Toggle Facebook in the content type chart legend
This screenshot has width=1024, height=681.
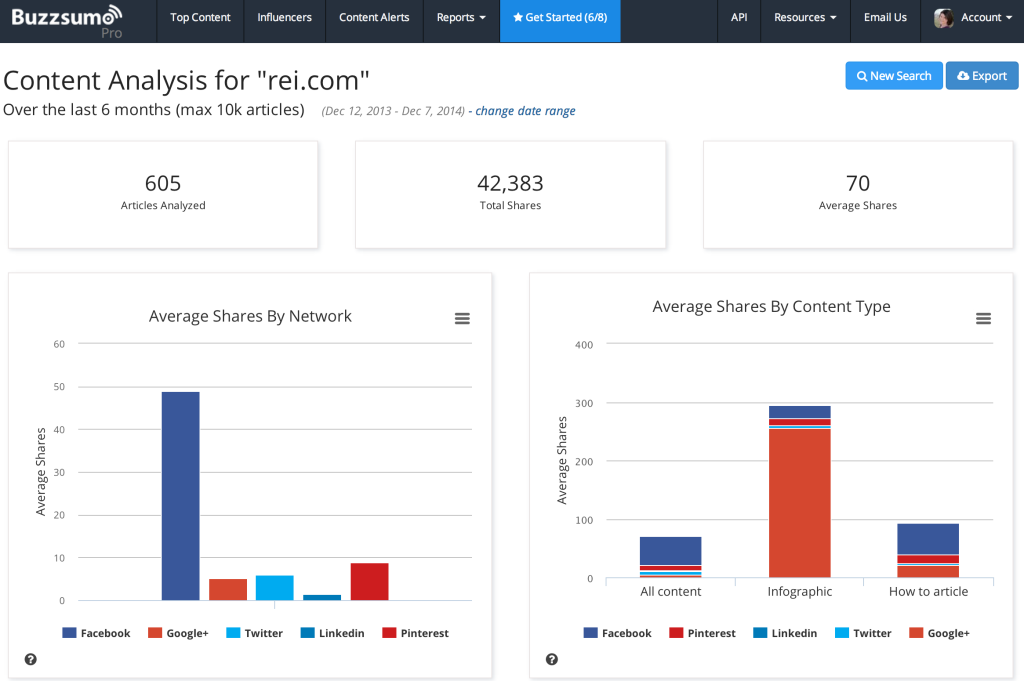(617, 633)
